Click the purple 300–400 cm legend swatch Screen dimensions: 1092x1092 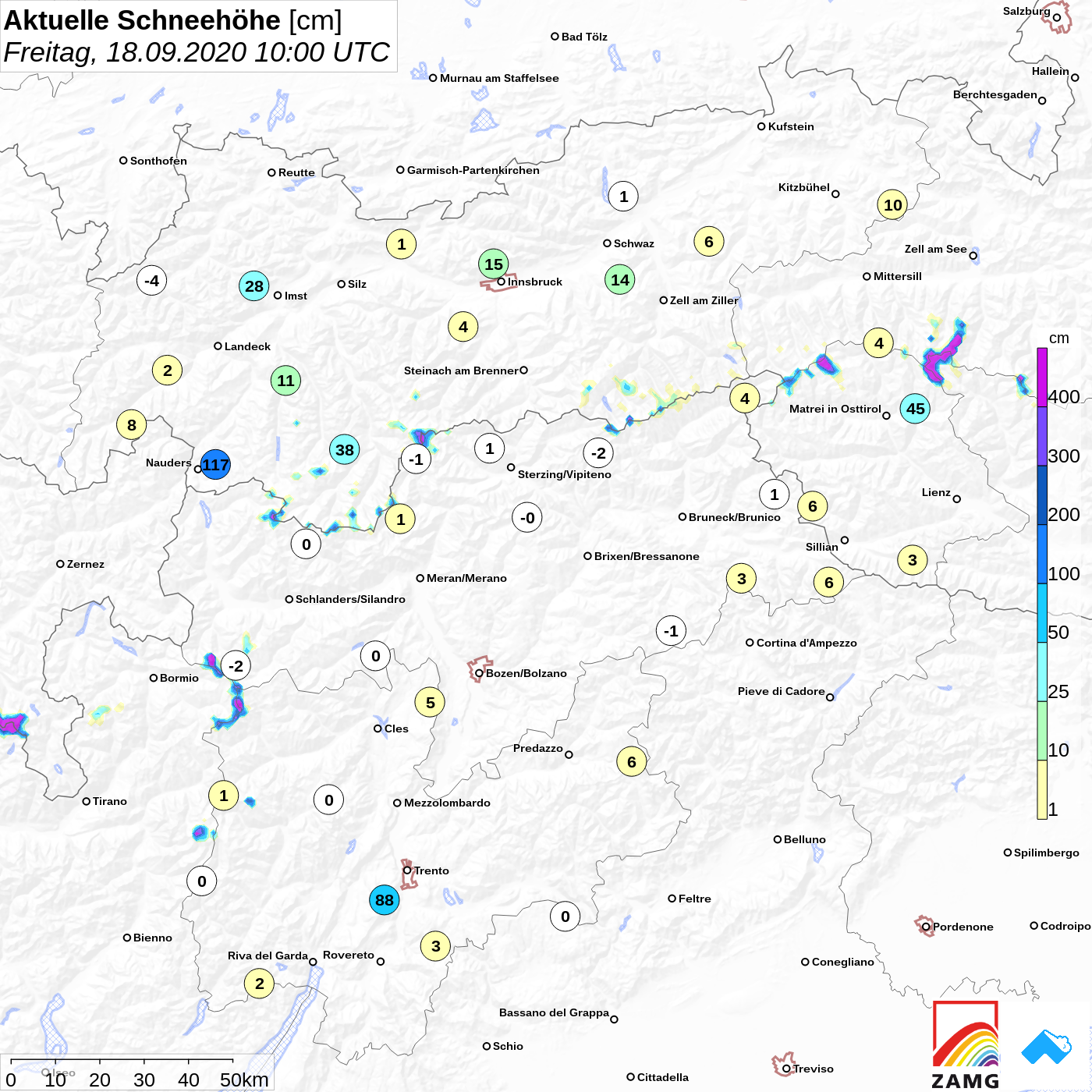pyautogui.click(x=1042, y=437)
